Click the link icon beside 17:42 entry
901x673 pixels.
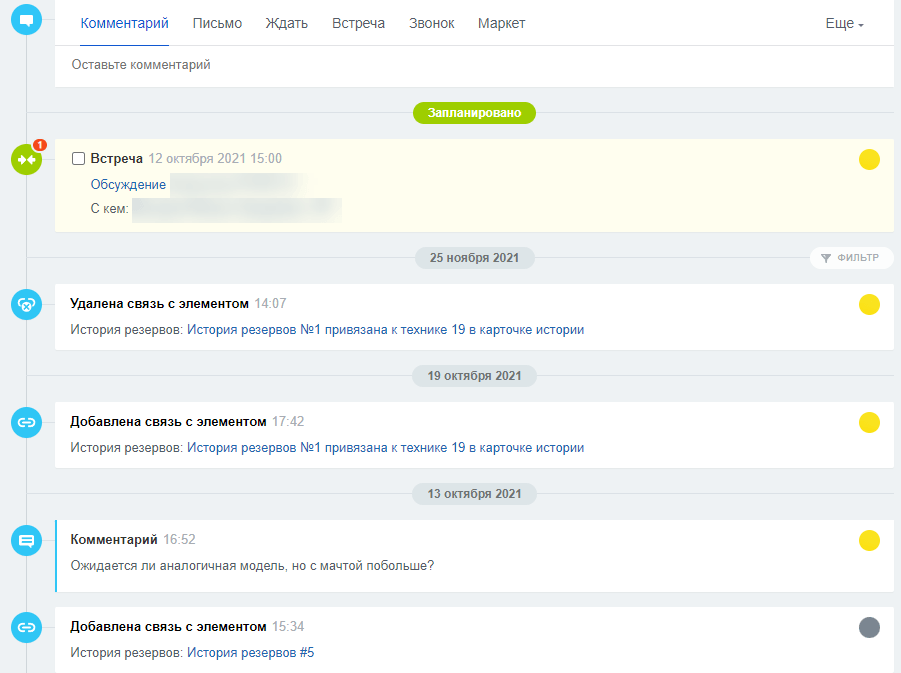click(x=26, y=422)
